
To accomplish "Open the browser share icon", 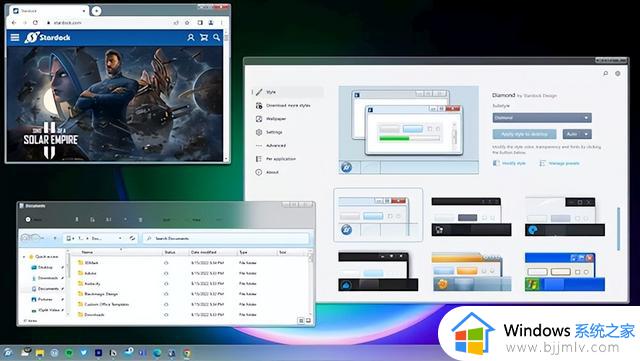I will pos(176,23).
